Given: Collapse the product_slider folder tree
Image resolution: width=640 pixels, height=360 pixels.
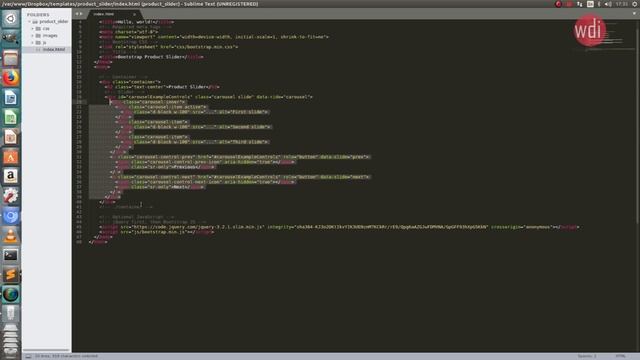Looking at the screenshot, I should coord(29,22).
